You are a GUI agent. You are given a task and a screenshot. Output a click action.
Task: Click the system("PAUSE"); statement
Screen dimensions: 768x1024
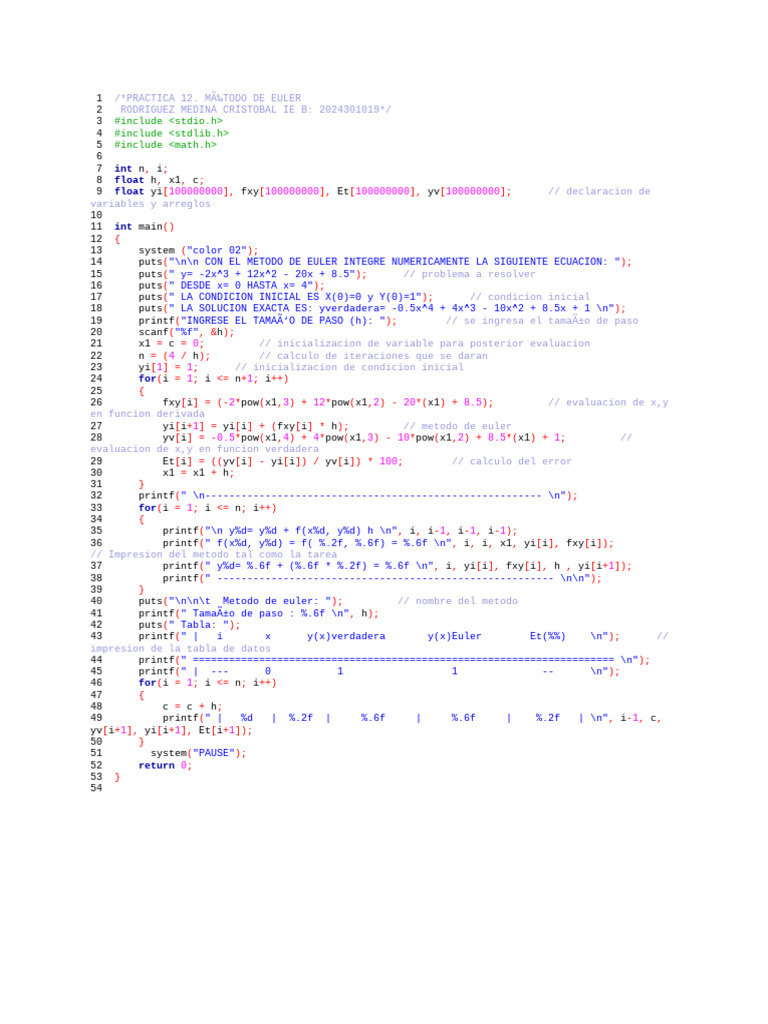point(199,753)
